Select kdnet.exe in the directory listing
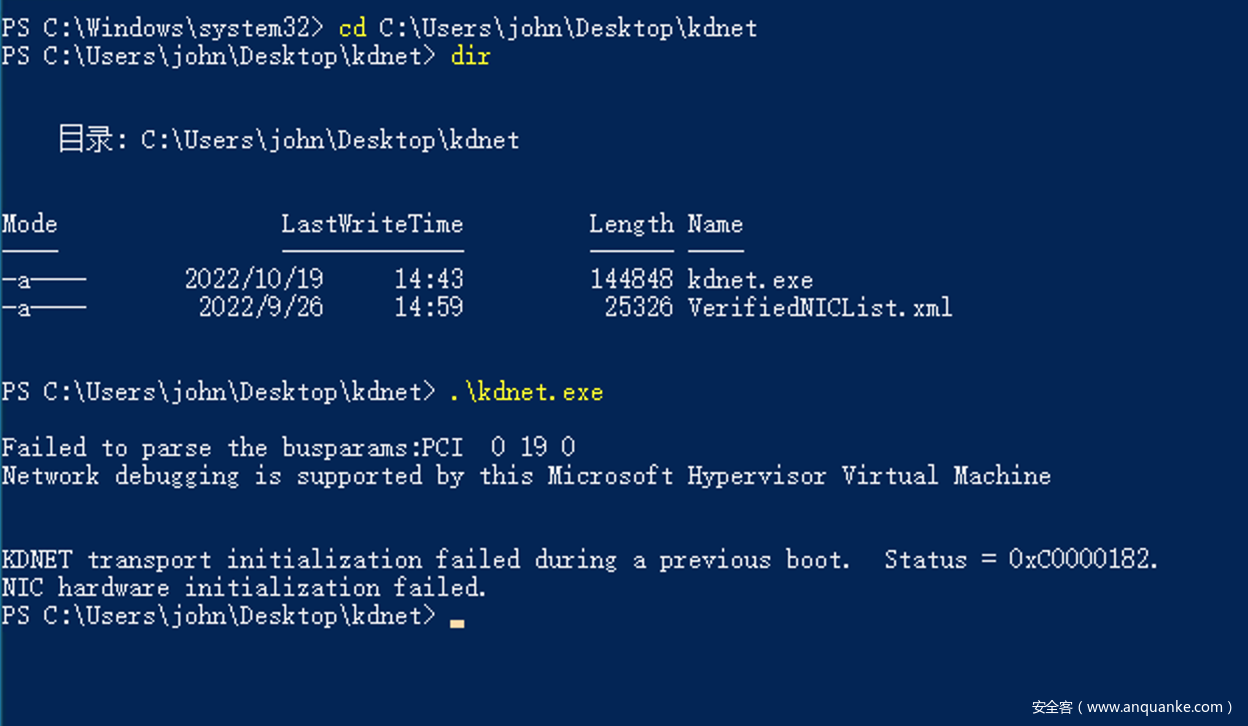 (x=750, y=280)
